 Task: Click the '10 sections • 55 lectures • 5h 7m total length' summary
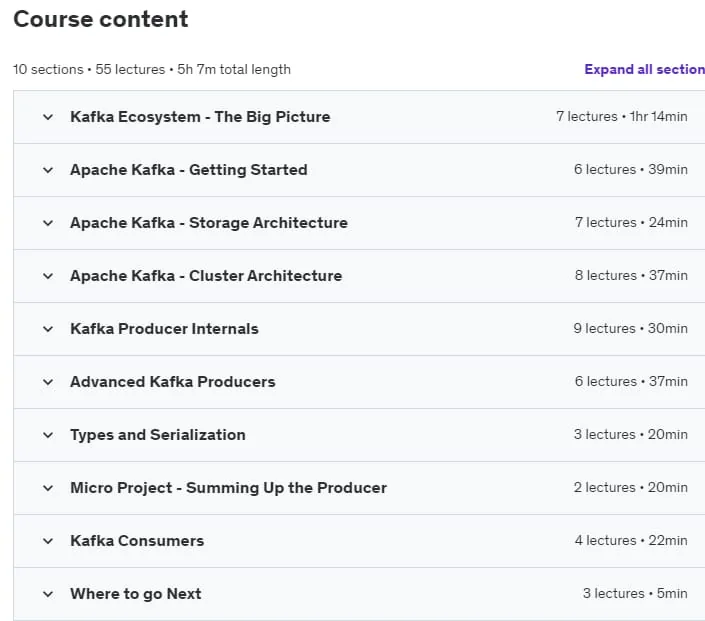(x=152, y=69)
